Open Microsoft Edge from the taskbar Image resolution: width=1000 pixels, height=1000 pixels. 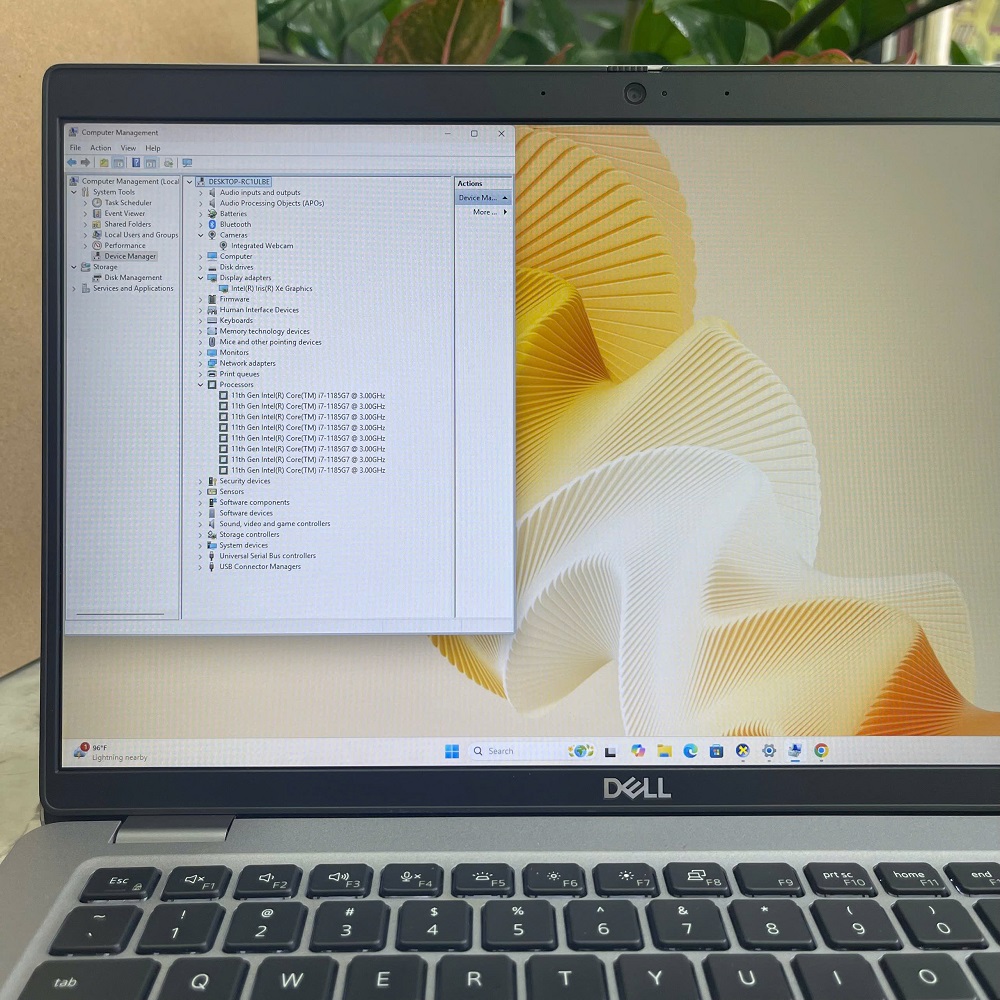pos(690,751)
